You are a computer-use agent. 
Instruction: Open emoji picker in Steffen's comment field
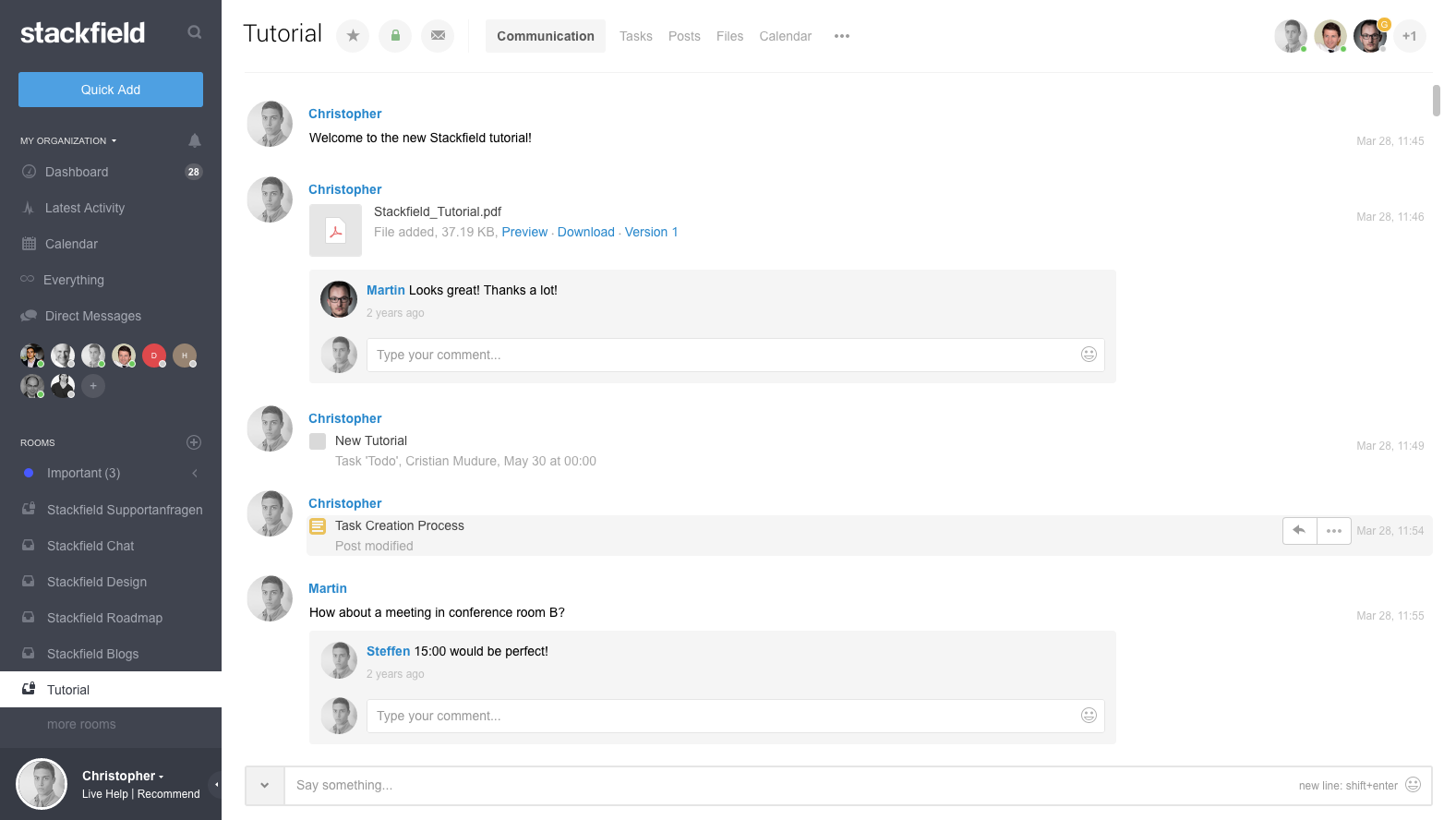1089,716
